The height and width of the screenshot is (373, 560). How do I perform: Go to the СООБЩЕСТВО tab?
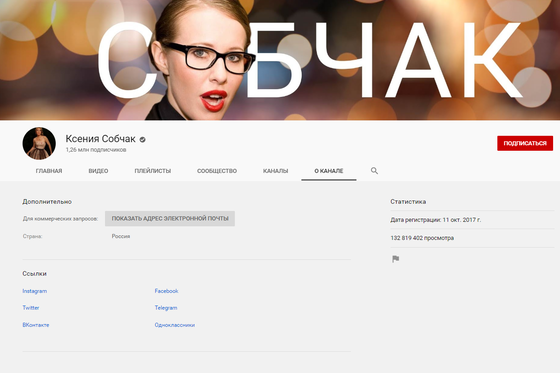(217, 171)
